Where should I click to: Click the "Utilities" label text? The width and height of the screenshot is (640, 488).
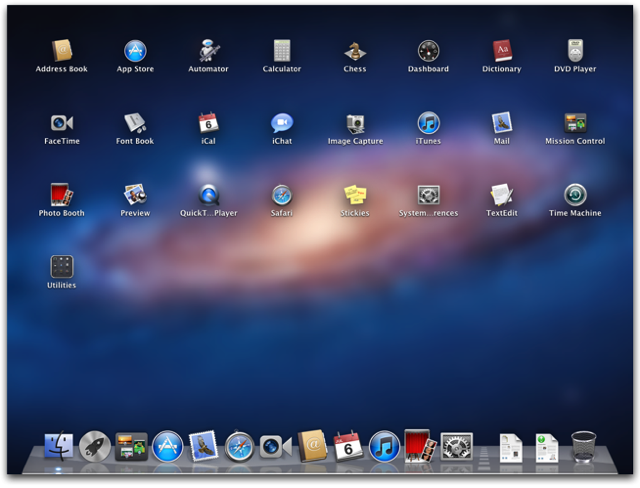tap(62, 285)
